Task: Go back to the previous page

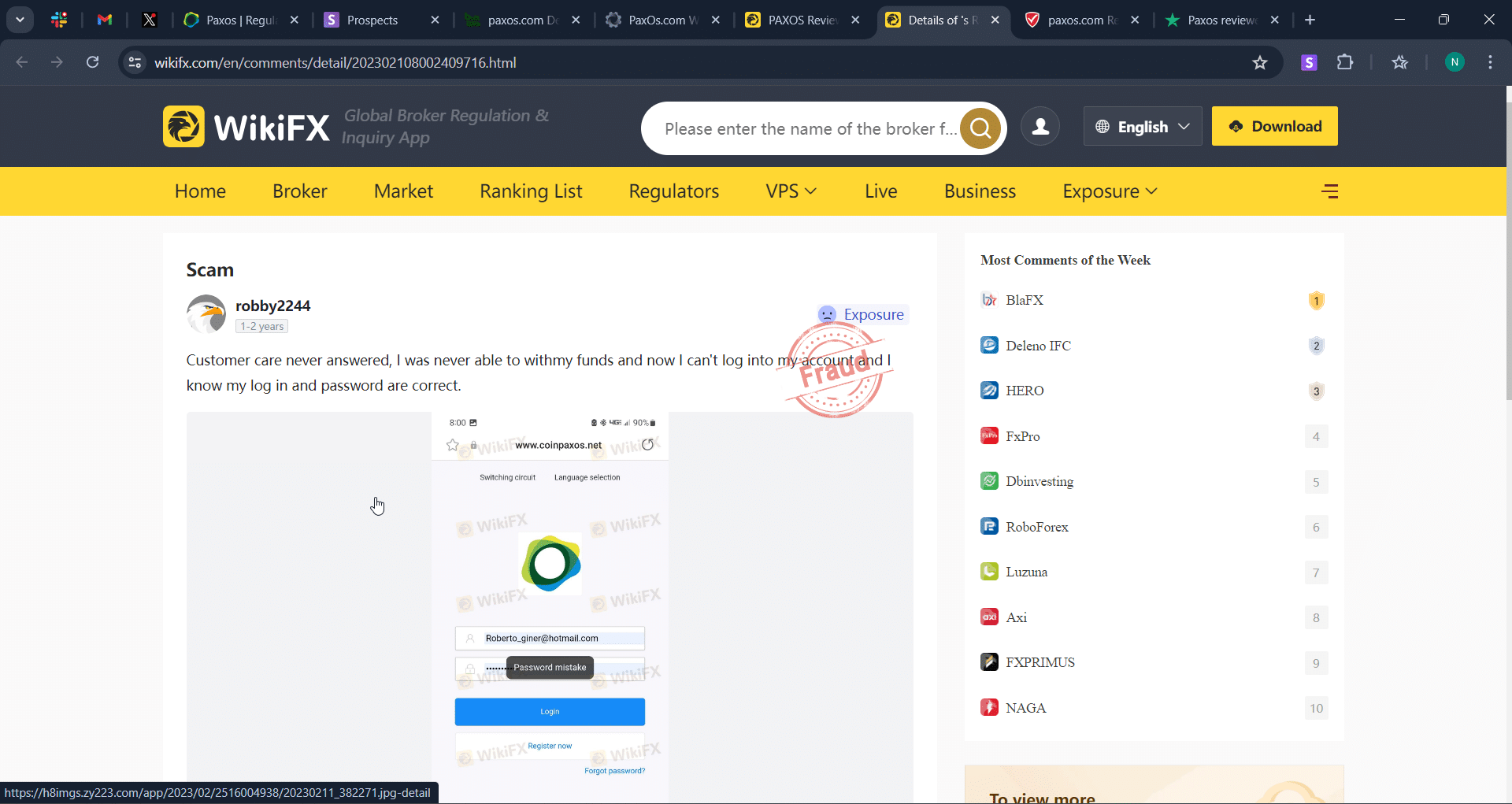Action: pyautogui.click(x=22, y=62)
